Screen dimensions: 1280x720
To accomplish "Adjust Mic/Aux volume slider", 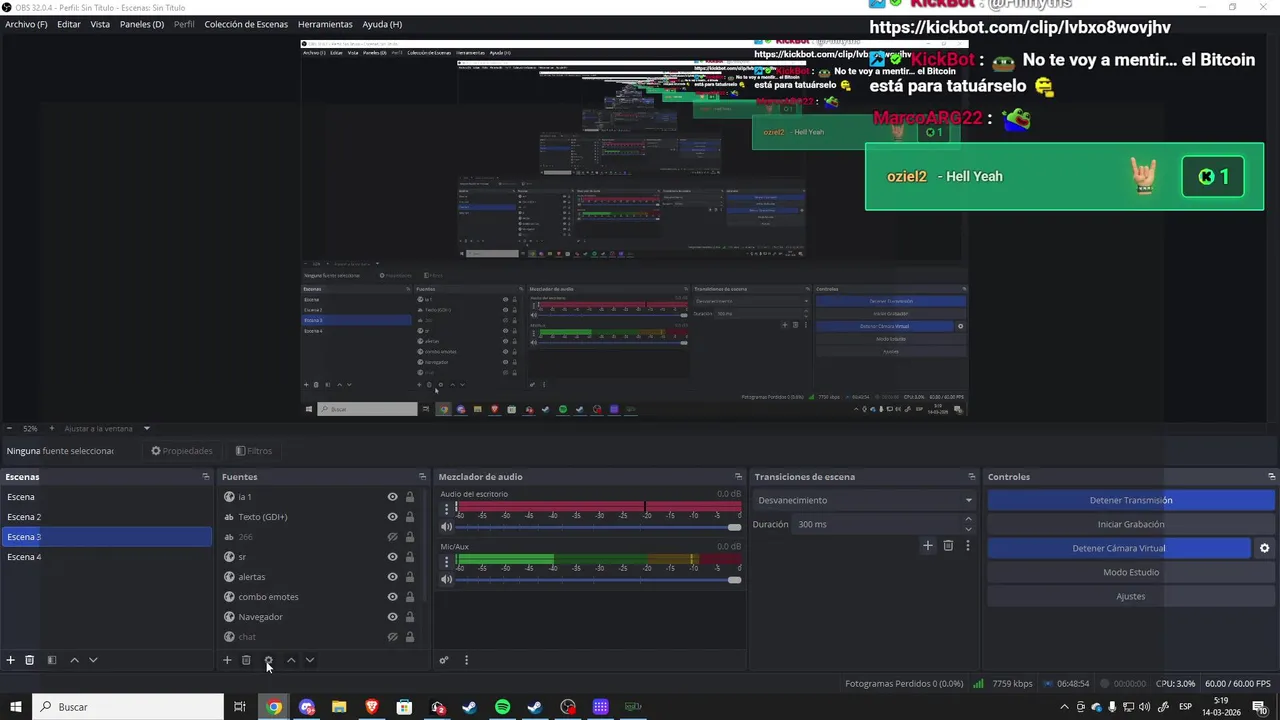I will tap(596, 580).
